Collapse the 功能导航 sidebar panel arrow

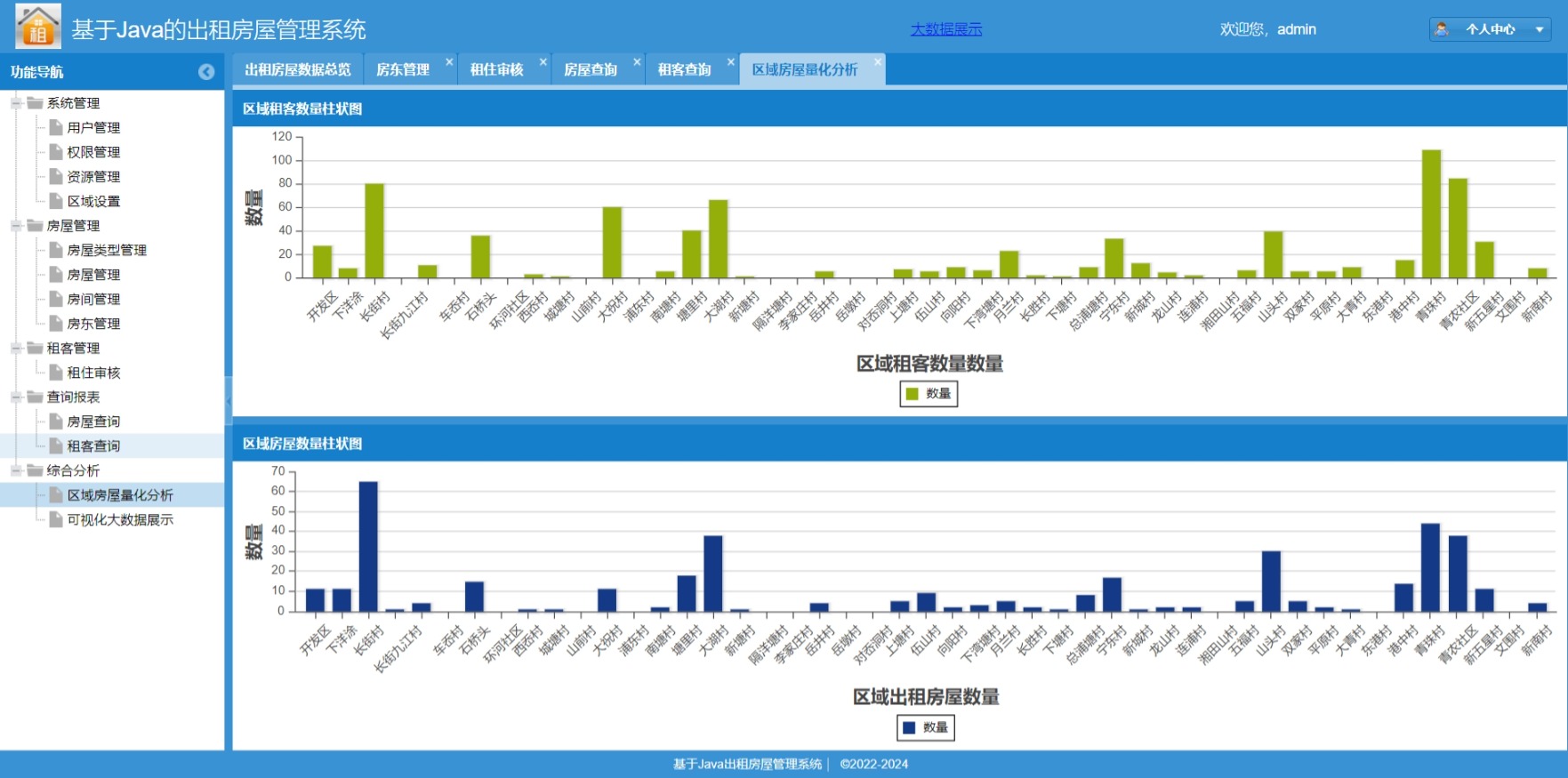pos(206,72)
